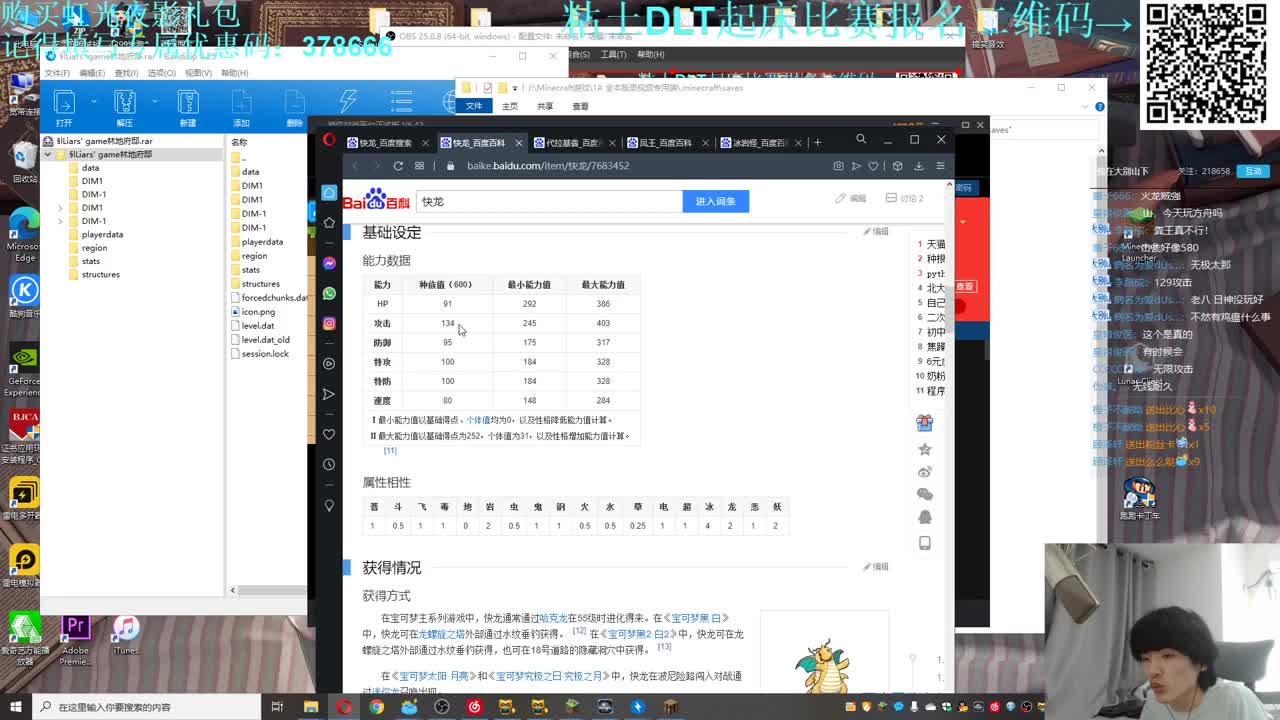Screen dimensions: 1280x720
Task: Click the heart bookmark icon in address bar
Action: (873, 166)
